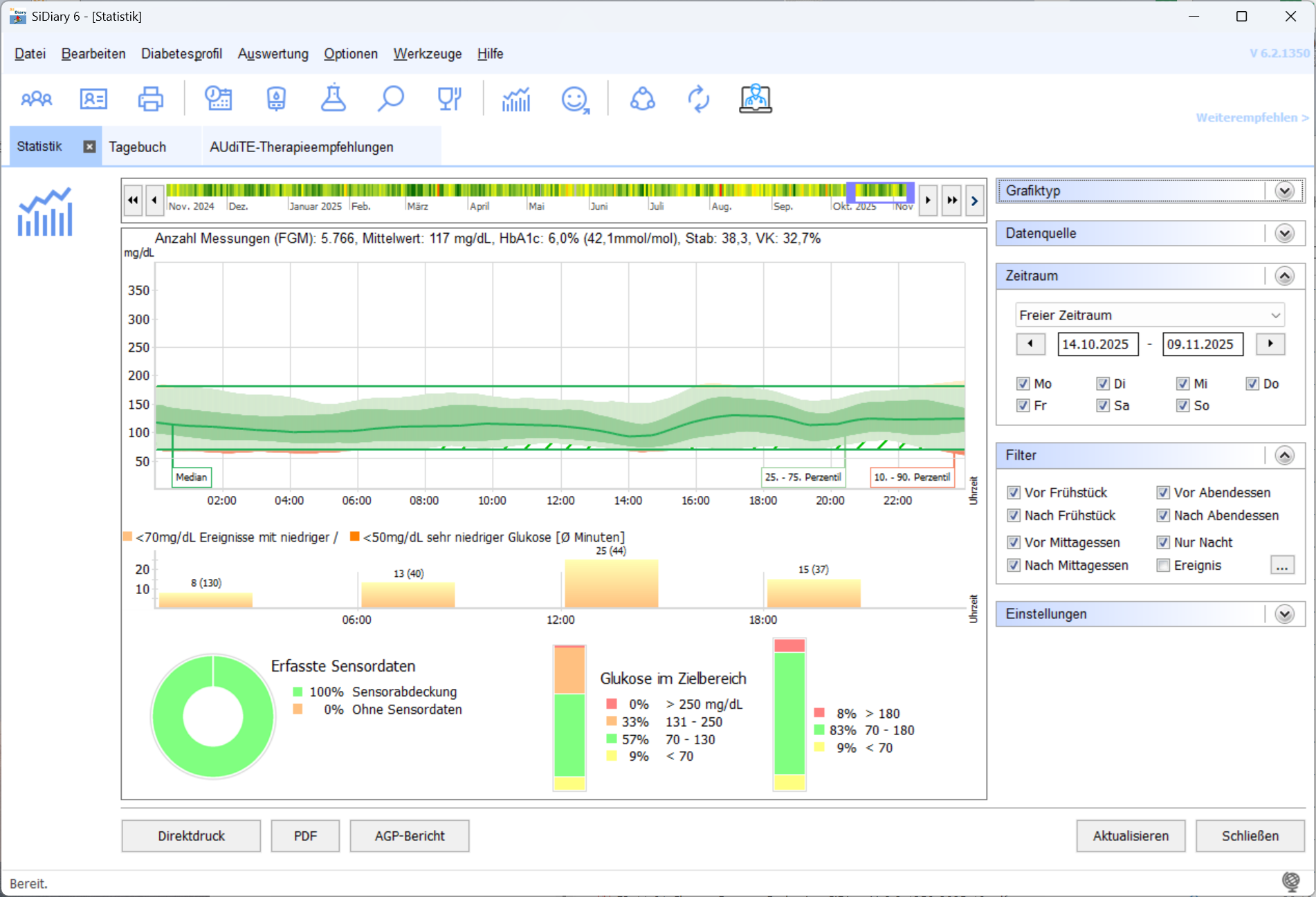Image resolution: width=1316 pixels, height=897 pixels.
Task: Switch to the Tagebuch tab
Action: click(138, 146)
